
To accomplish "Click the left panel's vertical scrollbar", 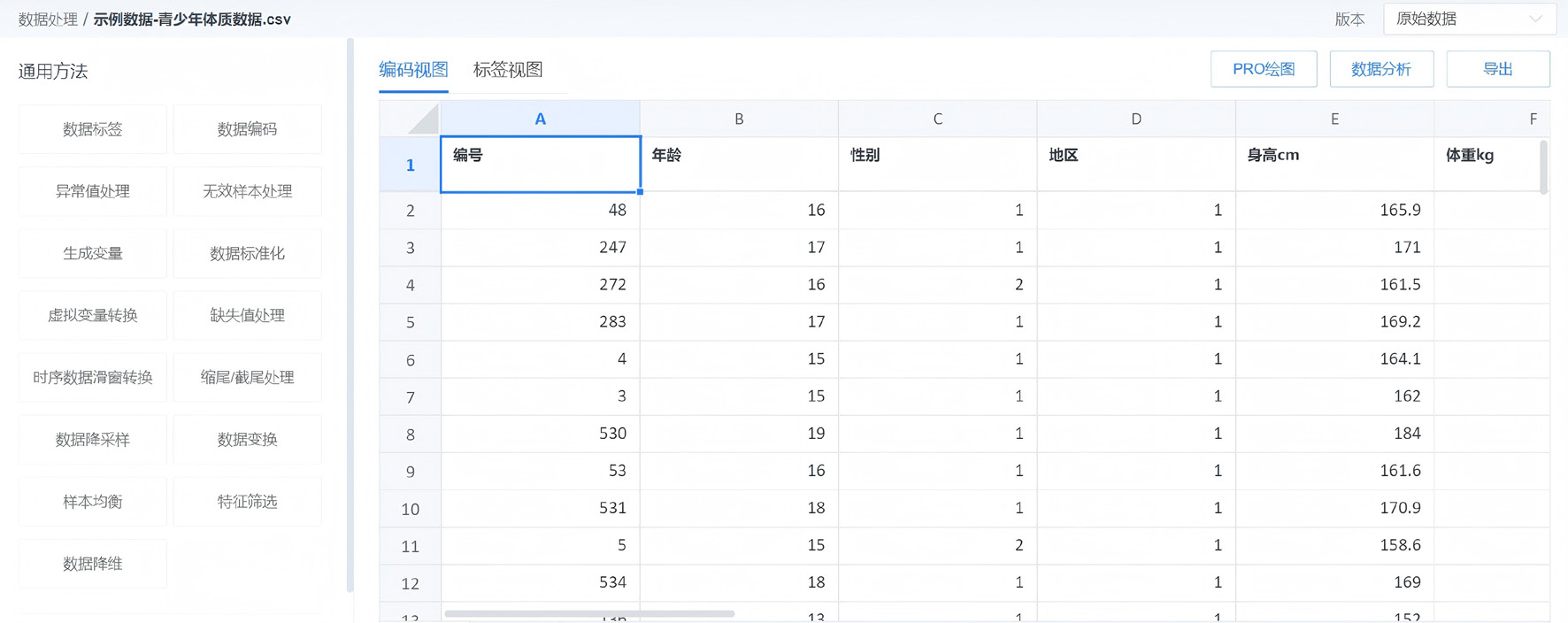I will click(x=350, y=315).
